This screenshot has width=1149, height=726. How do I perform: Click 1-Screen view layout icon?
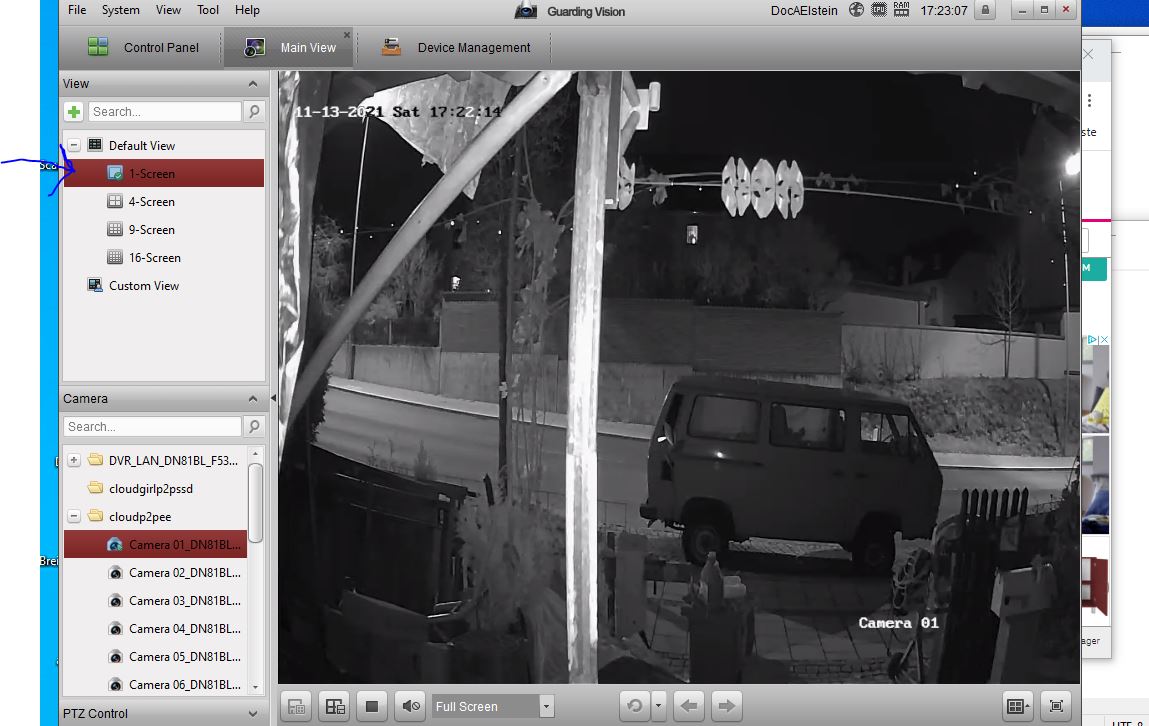115,173
